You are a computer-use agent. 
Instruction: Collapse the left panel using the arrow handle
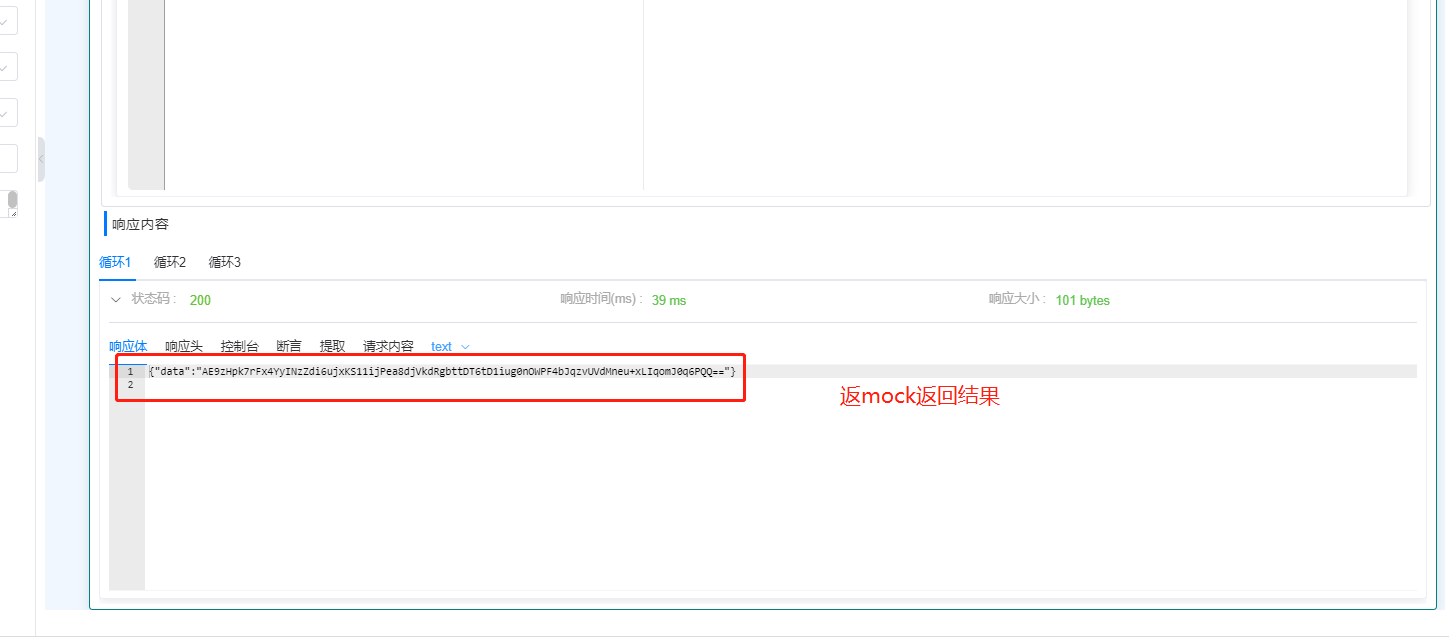[x=41, y=160]
